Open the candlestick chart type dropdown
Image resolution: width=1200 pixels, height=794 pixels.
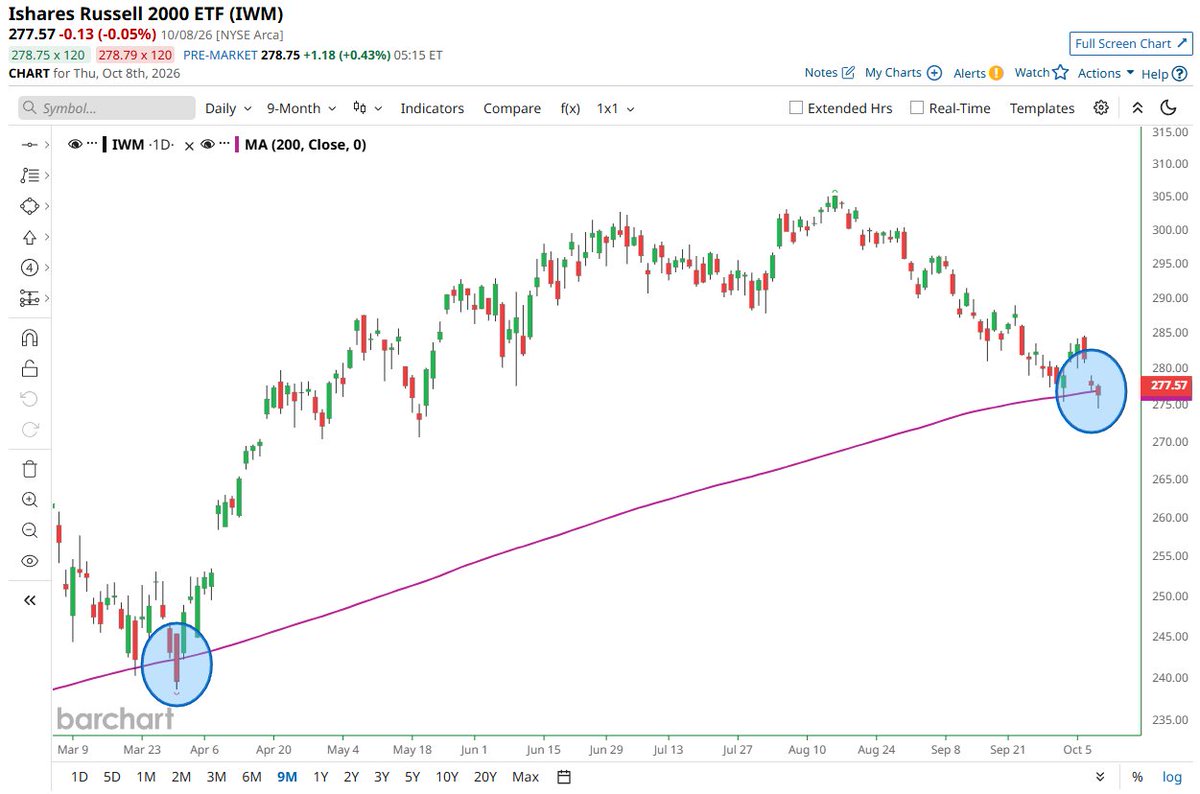click(x=368, y=108)
